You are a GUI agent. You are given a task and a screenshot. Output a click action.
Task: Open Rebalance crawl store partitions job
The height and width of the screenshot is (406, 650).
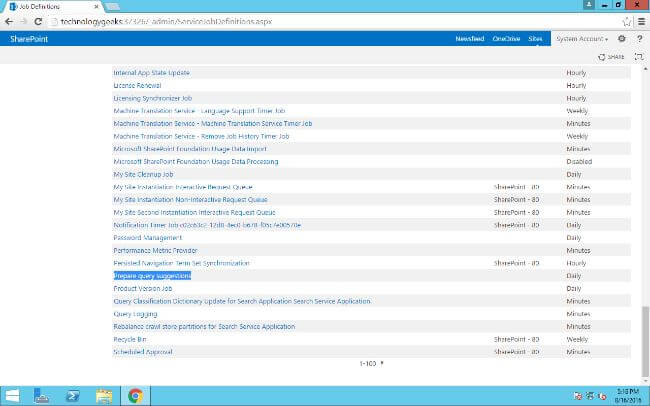pos(204,326)
